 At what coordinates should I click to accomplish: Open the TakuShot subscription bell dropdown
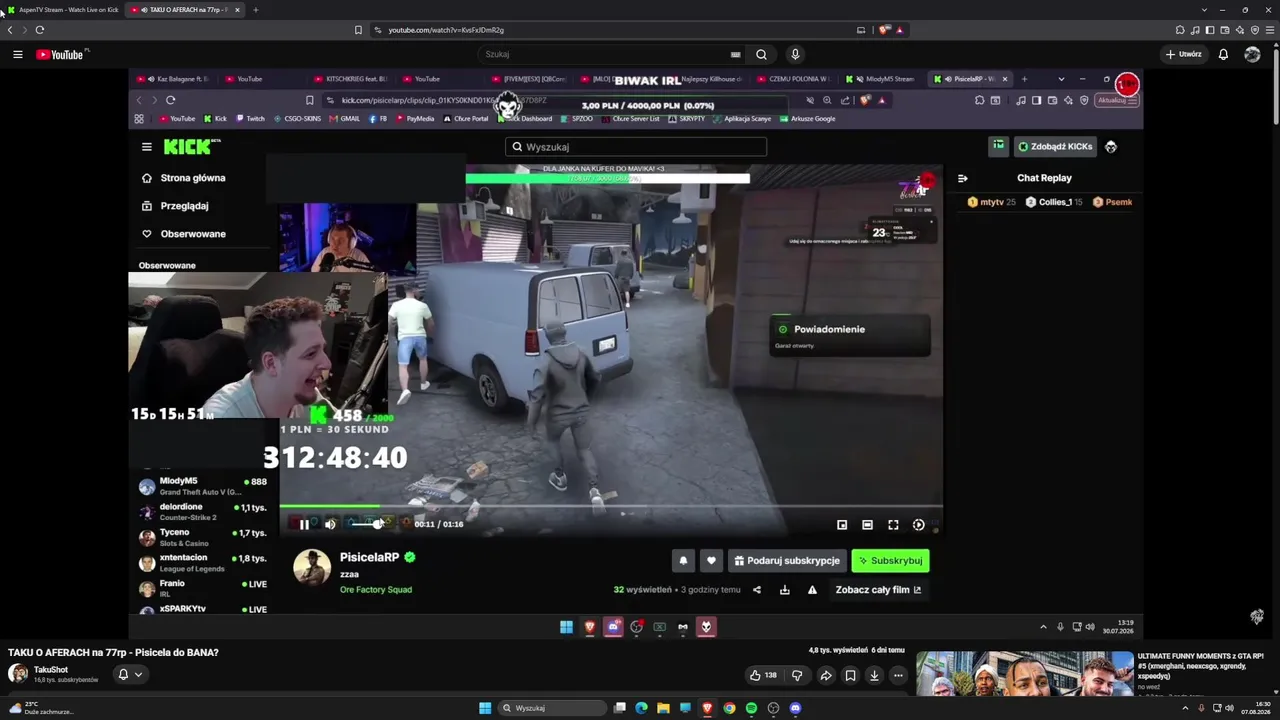130,674
